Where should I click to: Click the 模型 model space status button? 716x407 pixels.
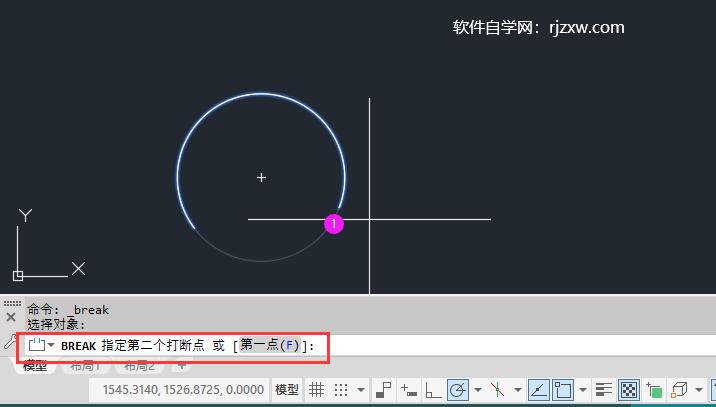[x=287, y=390]
